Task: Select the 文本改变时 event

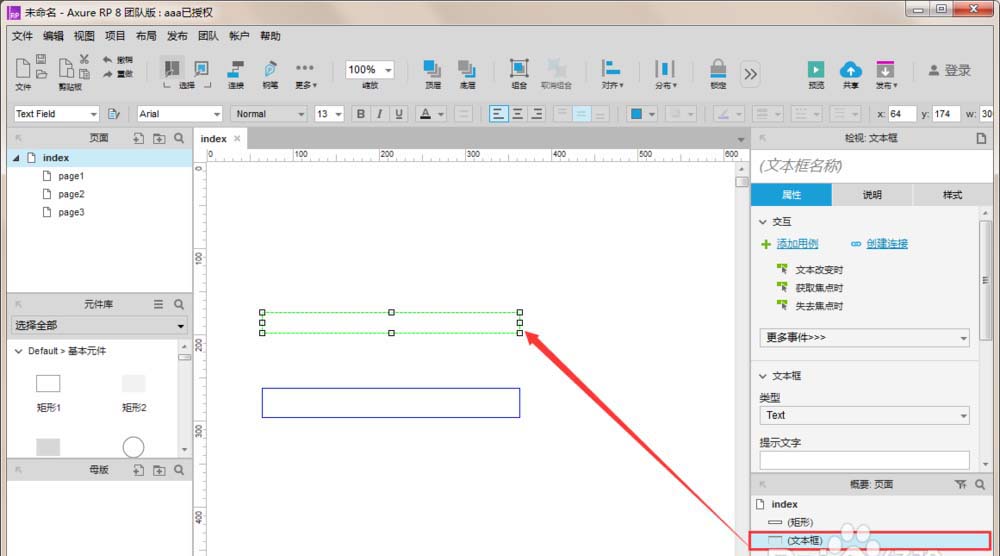Action: [x=819, y=270]
